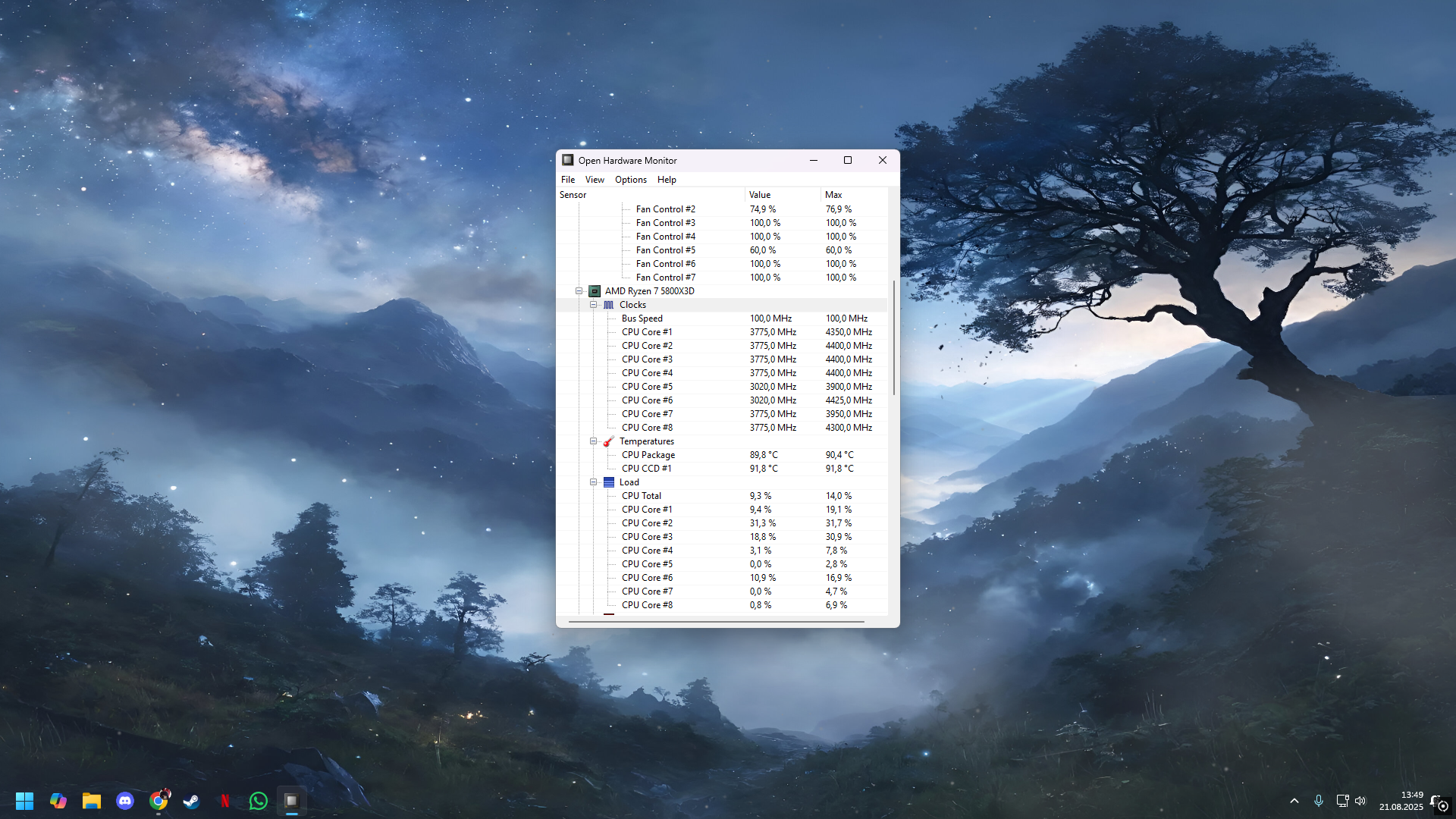Screen dimensions: 1456x819
Task: Select the CPU Package temperature row
Action: point(722,455)
